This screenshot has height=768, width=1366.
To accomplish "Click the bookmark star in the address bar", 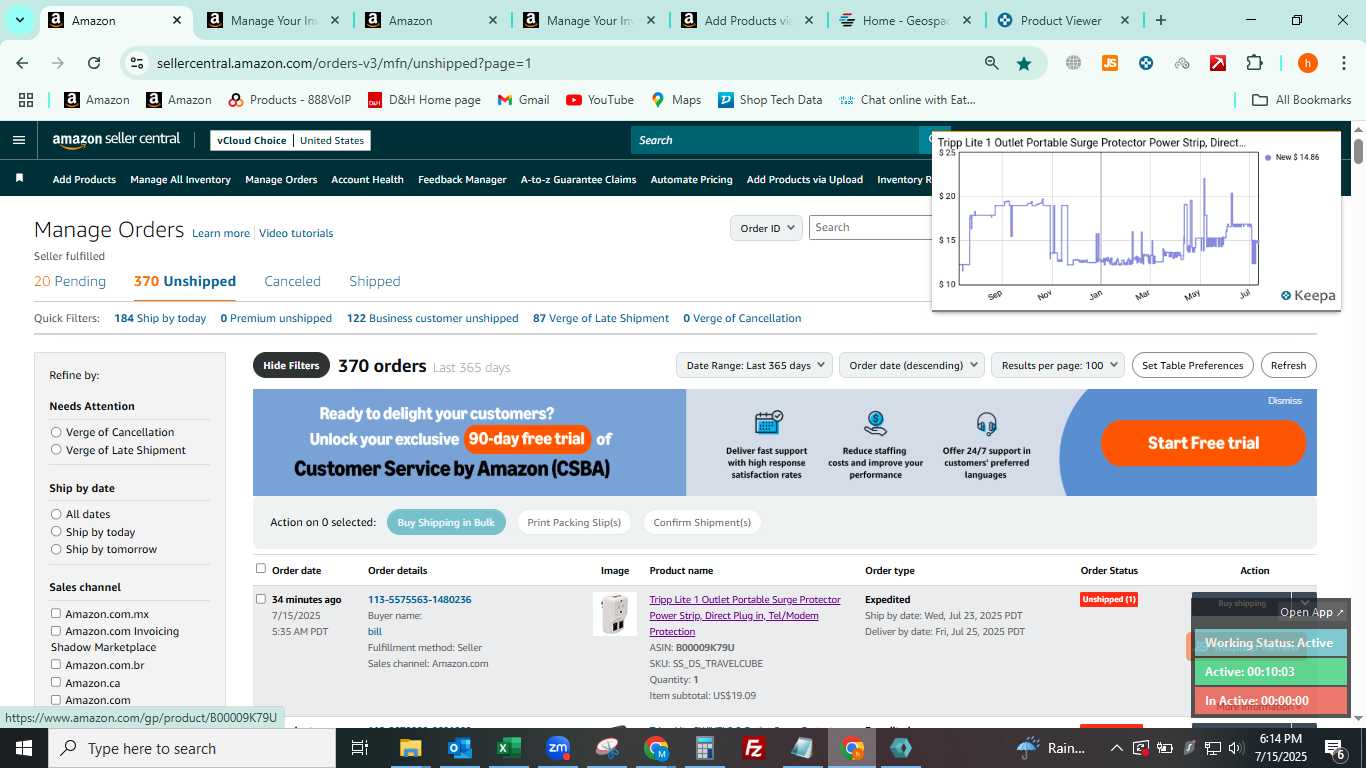I will coord(1024,63).
